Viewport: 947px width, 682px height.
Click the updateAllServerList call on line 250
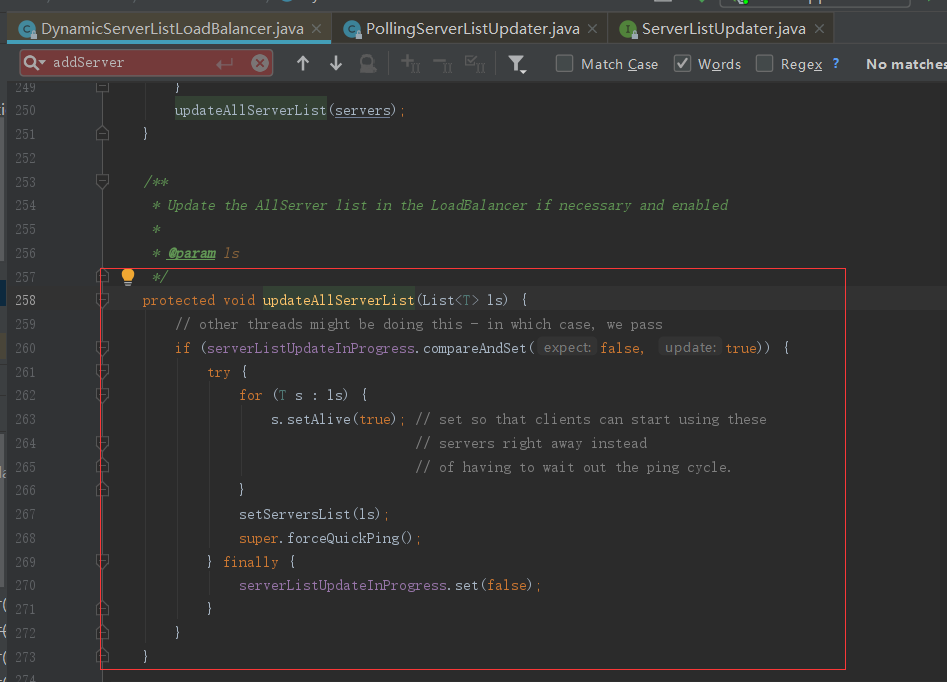pyautogui.click(x=251, y=111)
